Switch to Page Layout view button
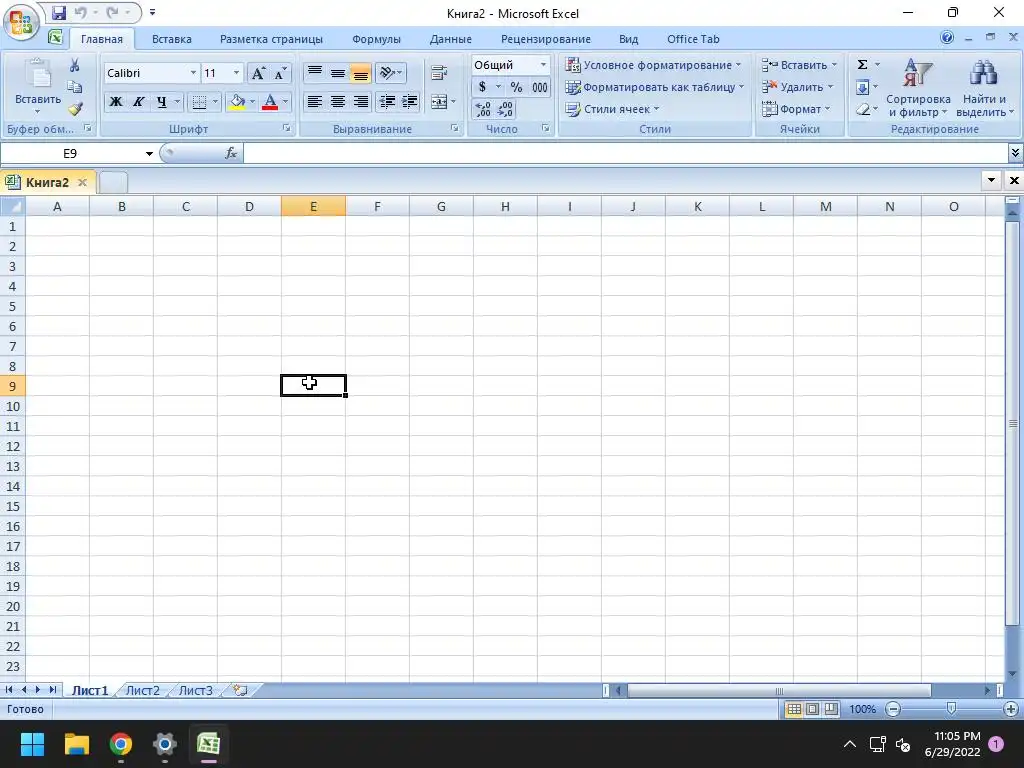This screenshot has height=768, width=1024. click(x=812, y=709)
